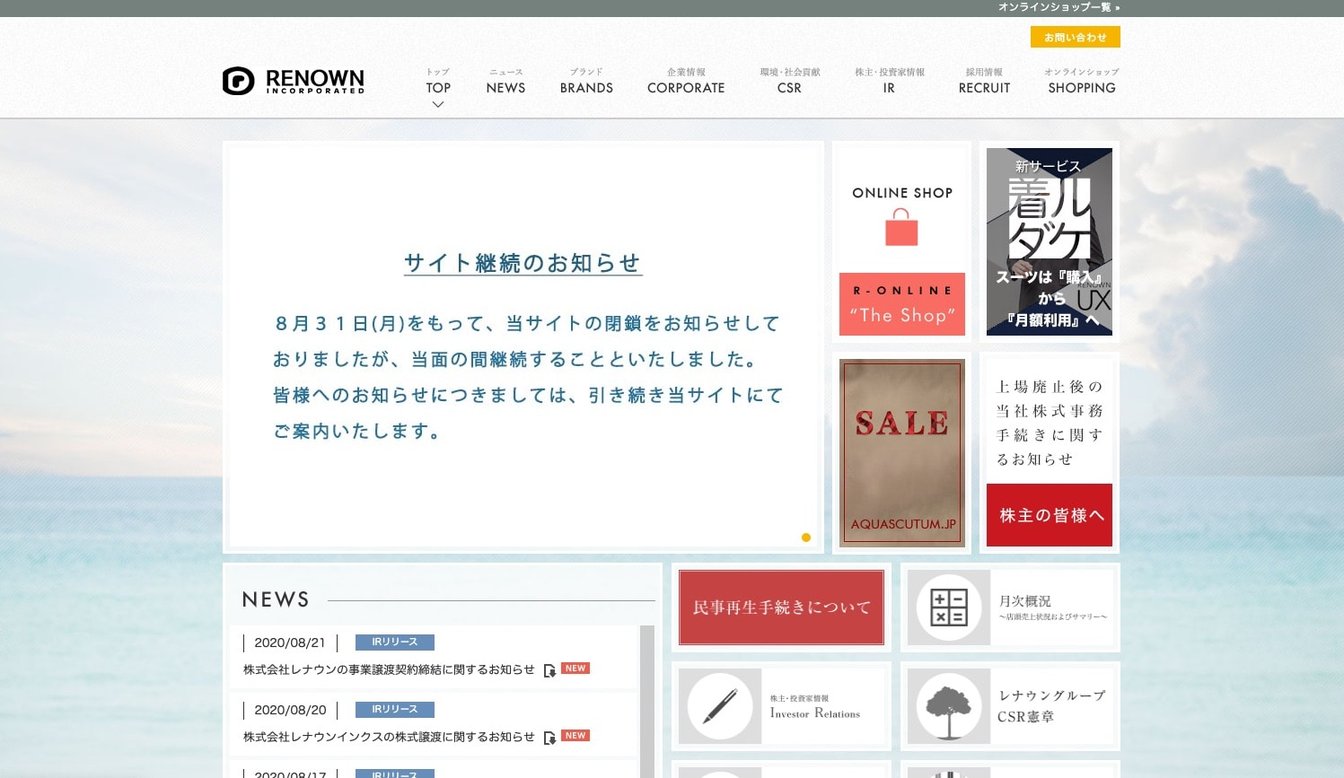Open PDF icon beside 2020/08/21 news
The image size is (1344, 778).
point(549,670)
